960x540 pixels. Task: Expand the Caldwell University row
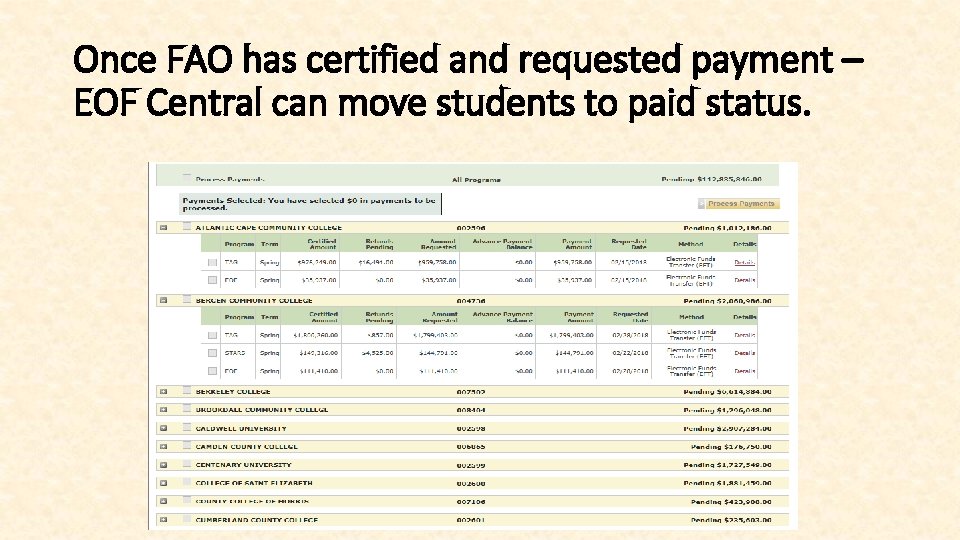pos(163,429)
